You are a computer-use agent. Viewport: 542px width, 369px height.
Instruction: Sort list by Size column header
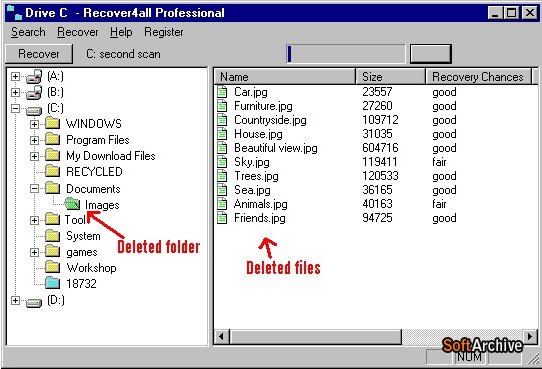[391, 76]
